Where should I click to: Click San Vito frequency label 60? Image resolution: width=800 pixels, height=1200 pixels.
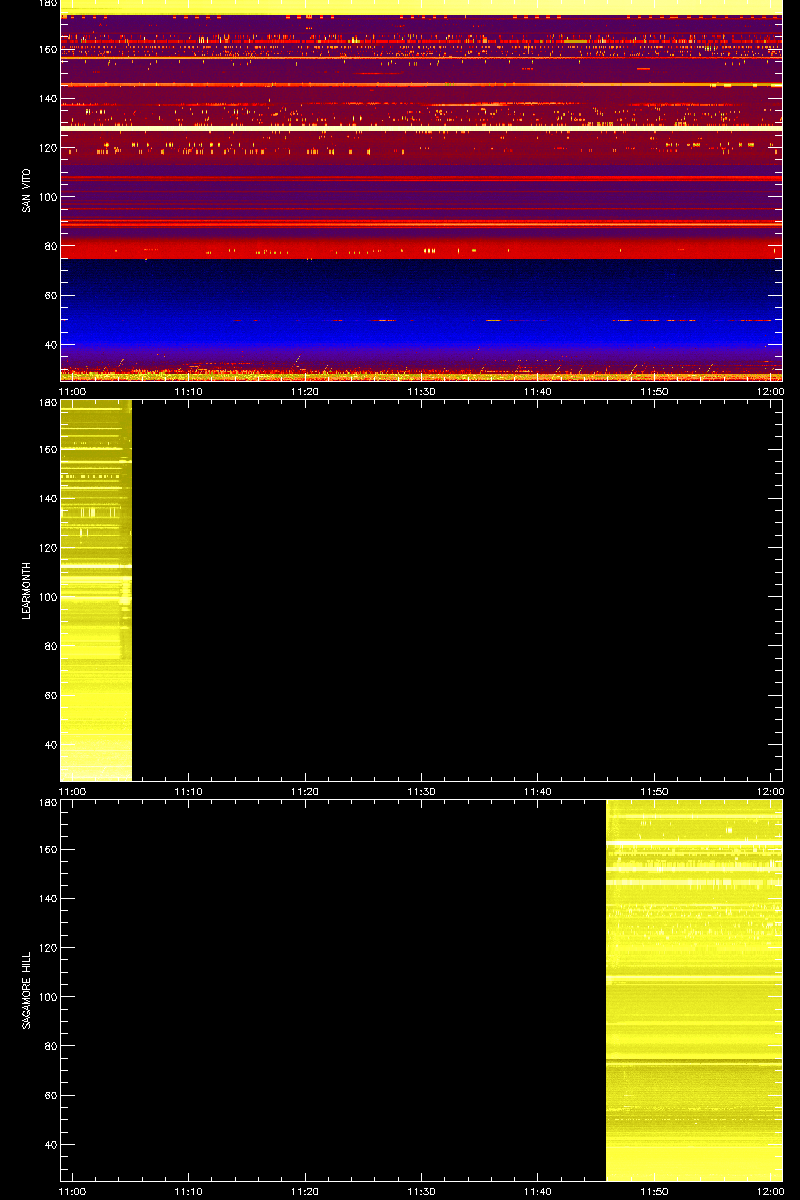(49, 296)
